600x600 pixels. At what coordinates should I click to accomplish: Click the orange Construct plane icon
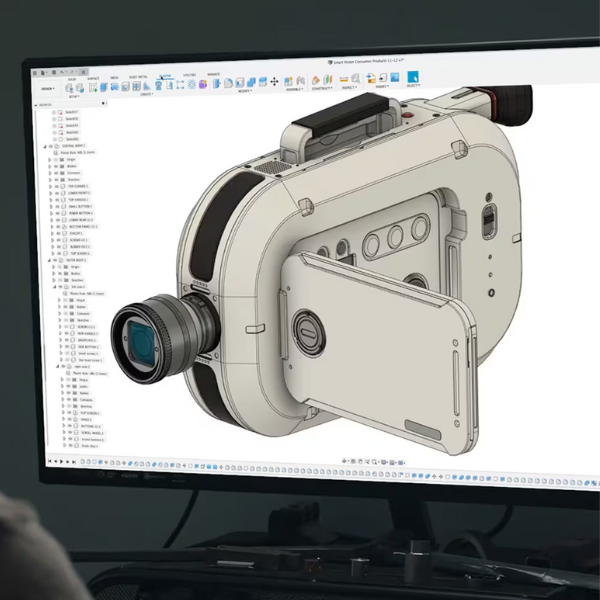pyautogui.click(x=316, y=80)
